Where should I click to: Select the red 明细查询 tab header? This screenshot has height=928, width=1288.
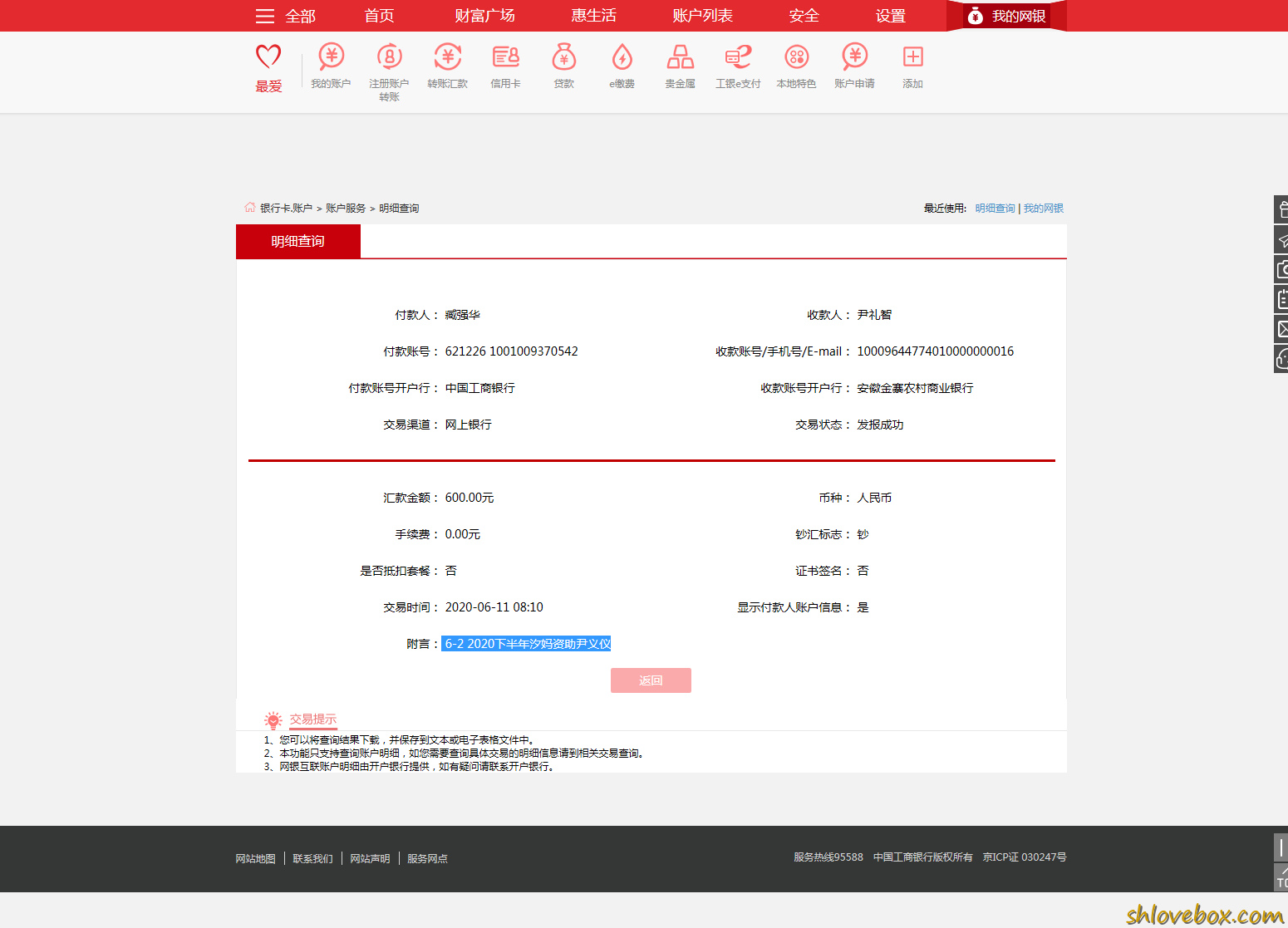coord(298,242)
